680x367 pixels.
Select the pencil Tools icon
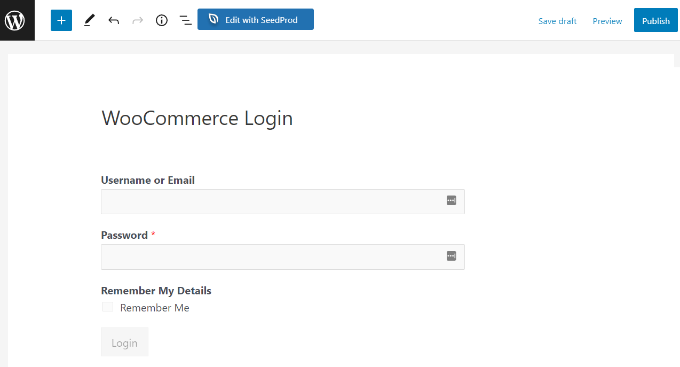(89, 20)
